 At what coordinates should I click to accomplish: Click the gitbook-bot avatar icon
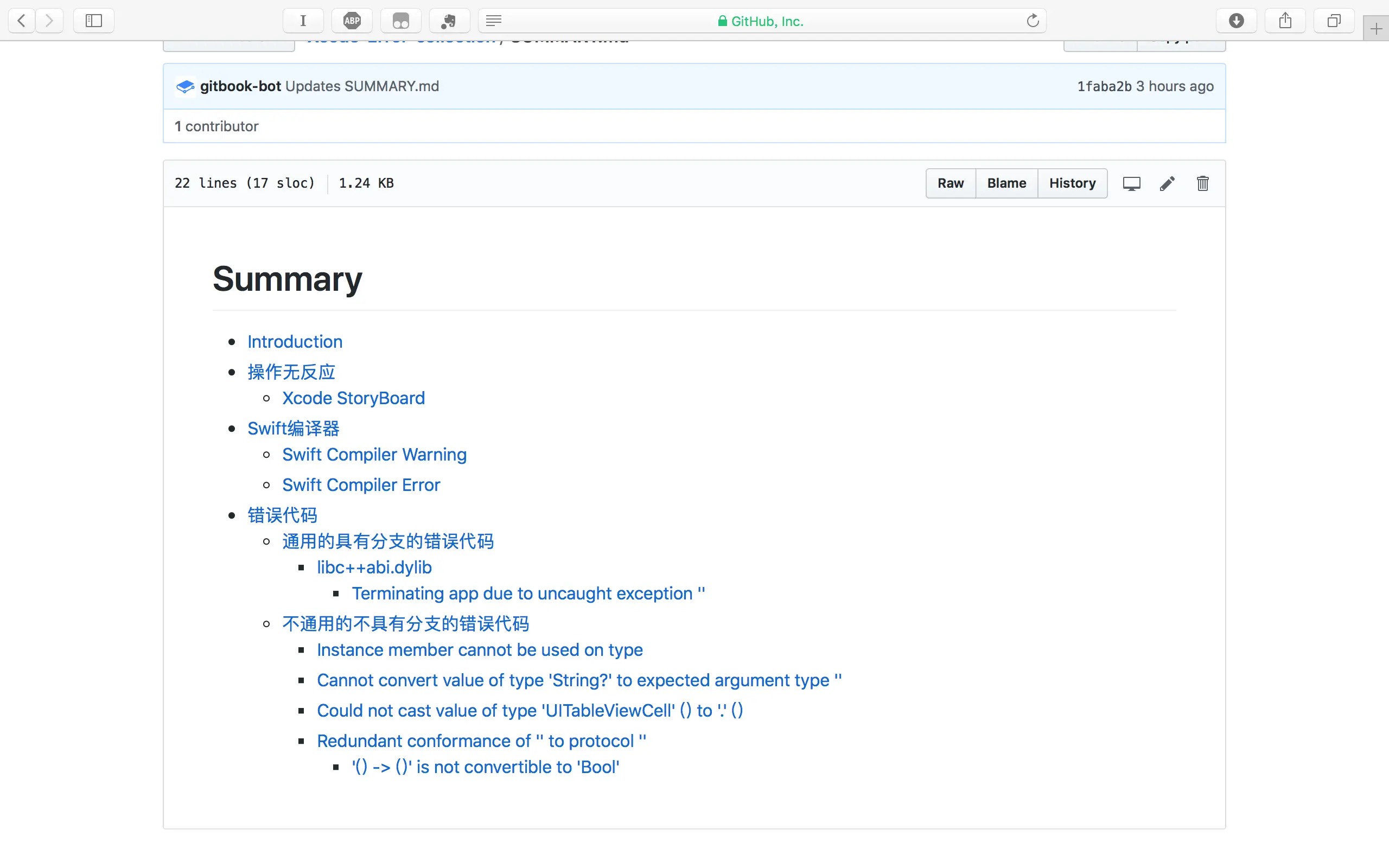coord(185,87)
